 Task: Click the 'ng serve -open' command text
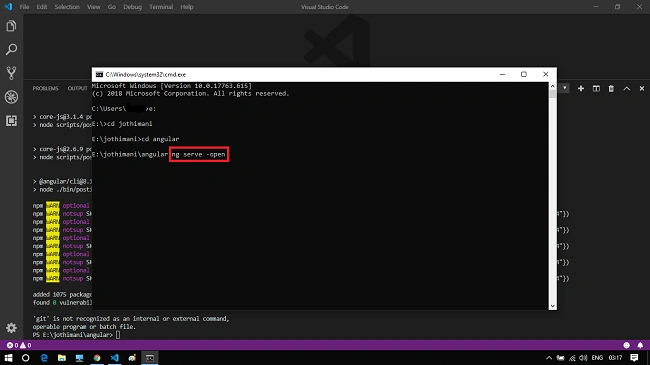coord(199,154)
